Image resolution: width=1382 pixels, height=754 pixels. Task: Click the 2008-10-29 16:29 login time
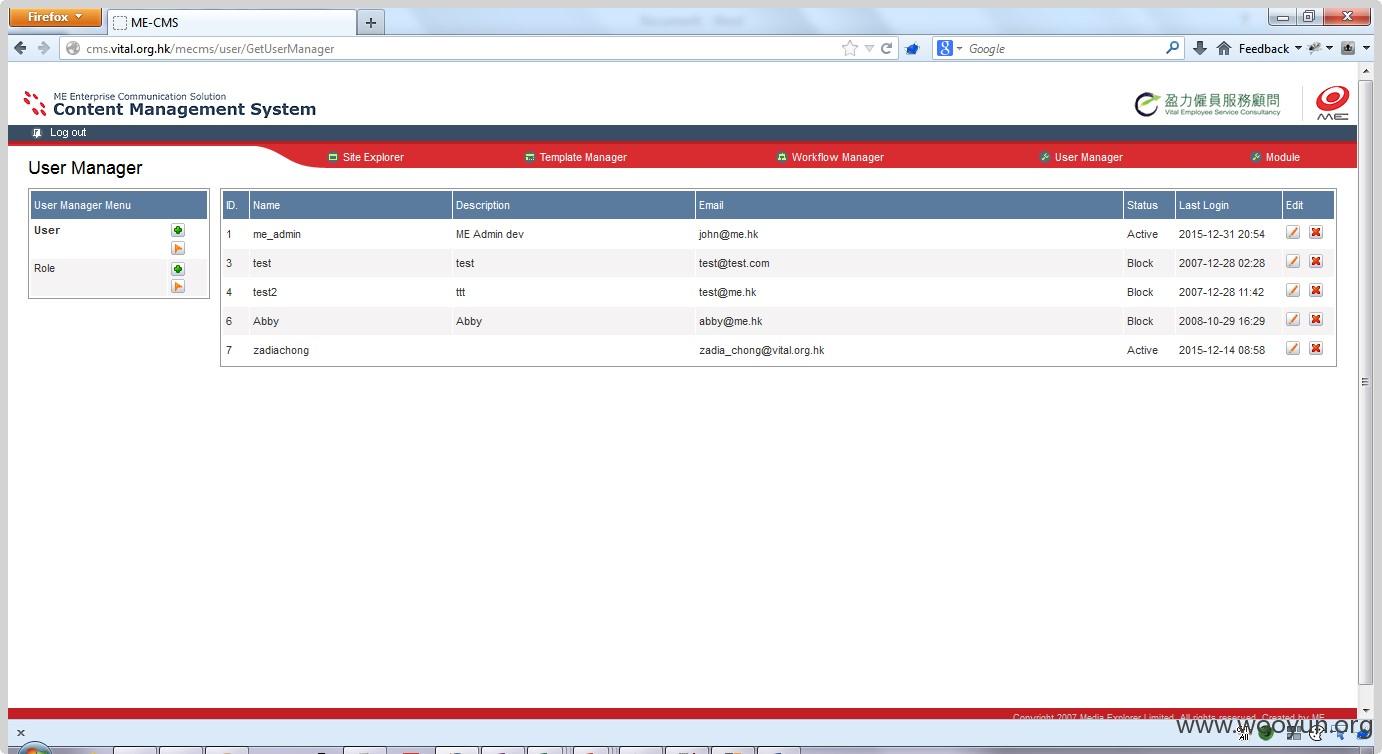click(x=1221, y=321)
